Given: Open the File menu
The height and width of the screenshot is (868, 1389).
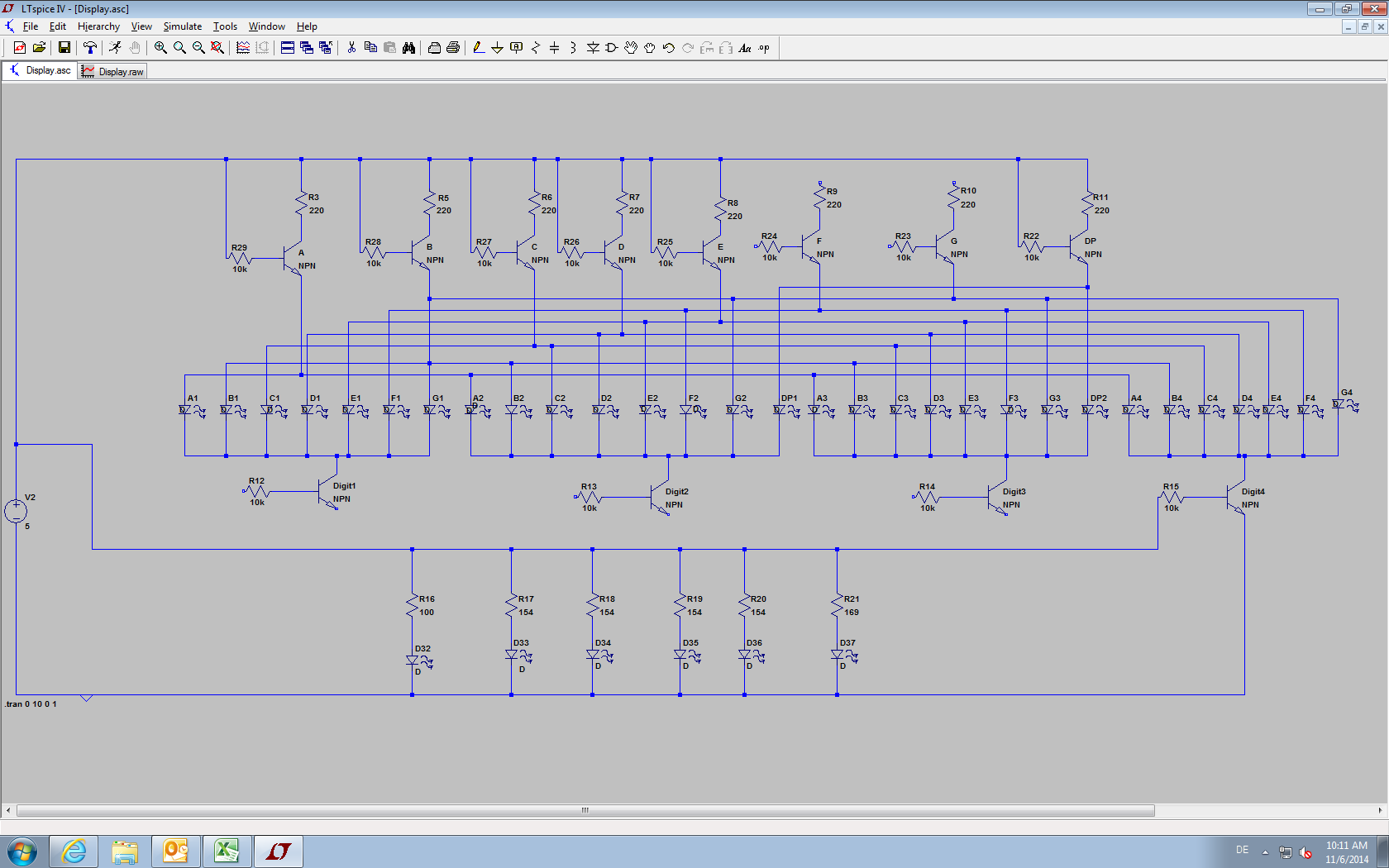Looking at the screenshot, I should 31,26.
